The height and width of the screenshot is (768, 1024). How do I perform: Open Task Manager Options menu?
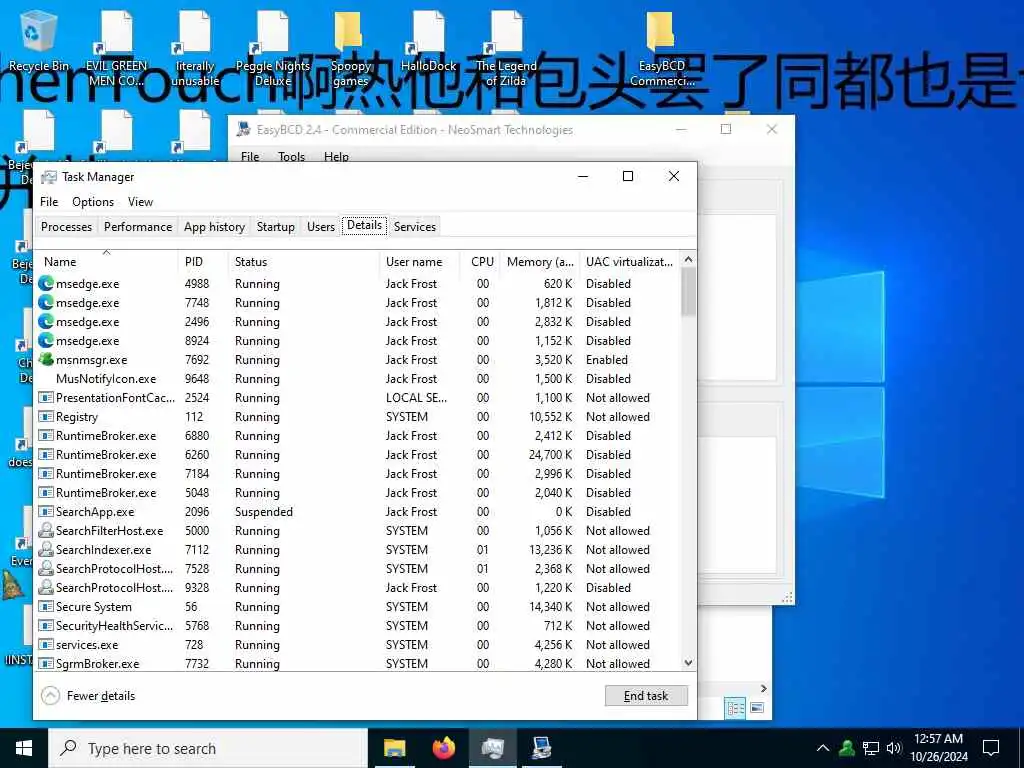point(93,202)
